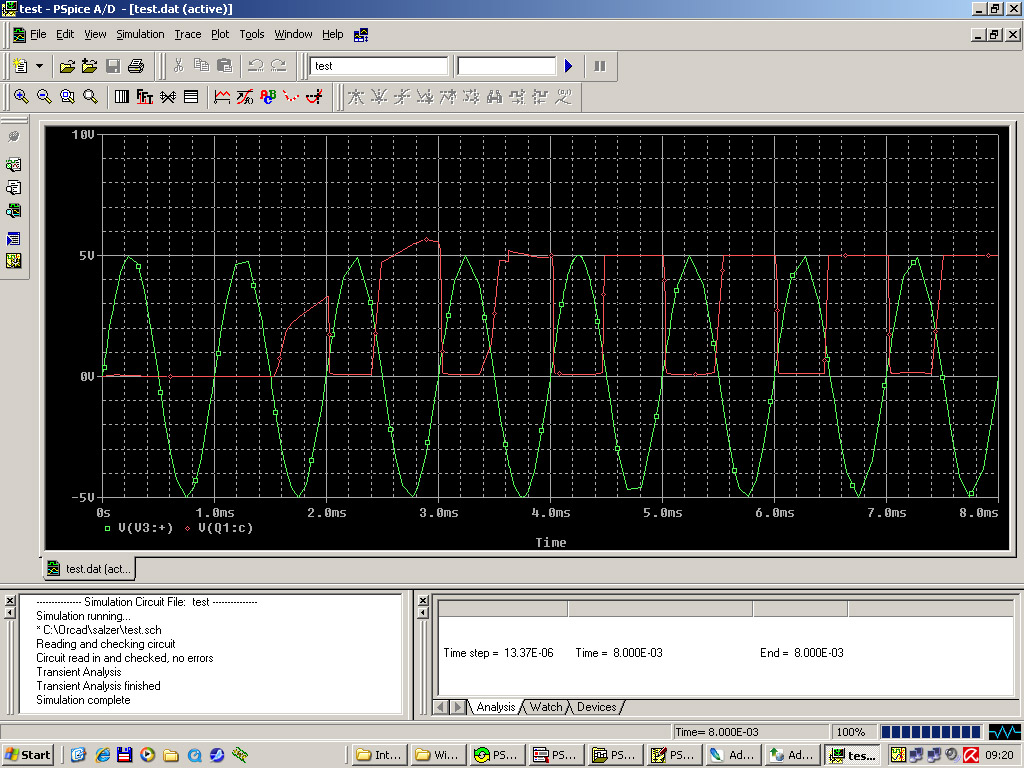
Task: Toggle the FFT Fourier icon
Action: [144, 97]
